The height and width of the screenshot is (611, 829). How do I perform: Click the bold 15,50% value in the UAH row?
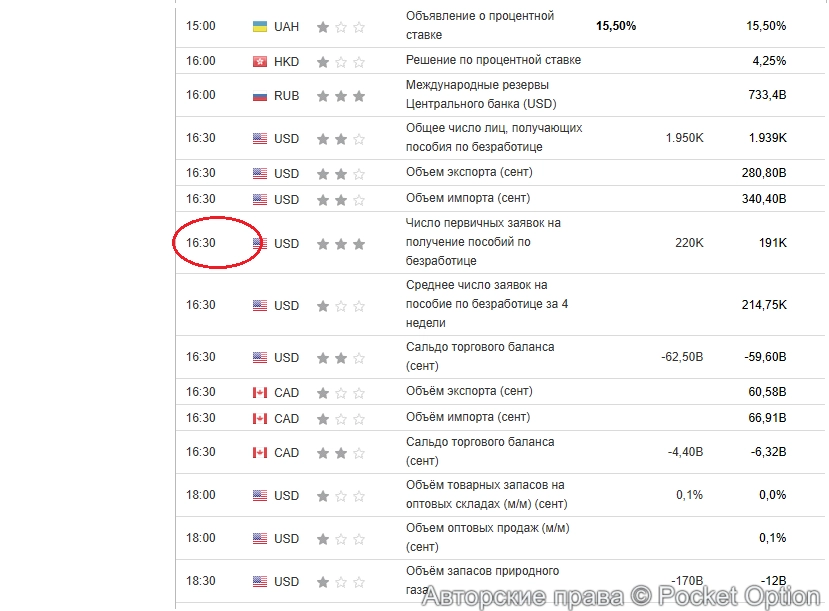coord(615,26)
